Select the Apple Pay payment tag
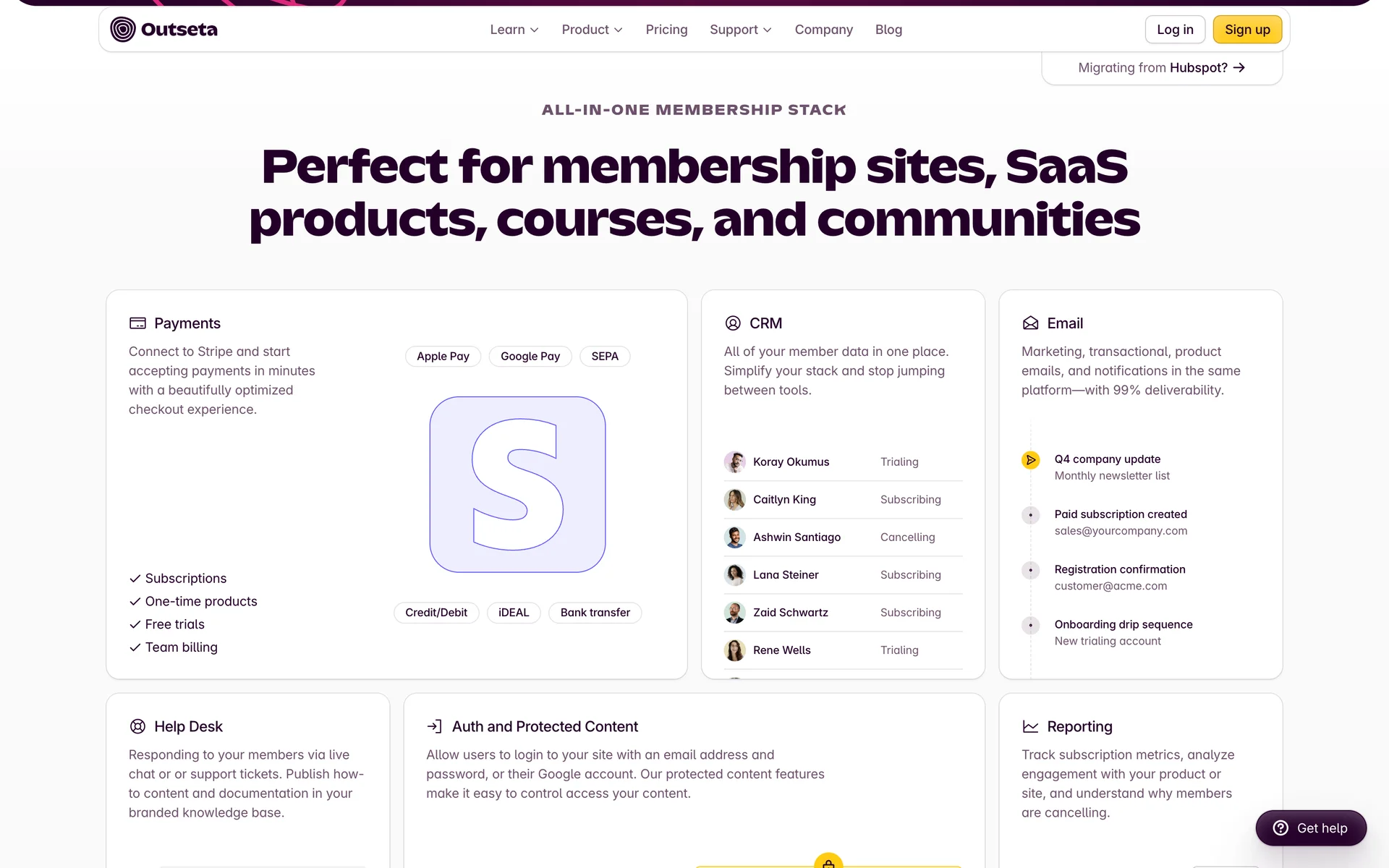 pos(443,357)
